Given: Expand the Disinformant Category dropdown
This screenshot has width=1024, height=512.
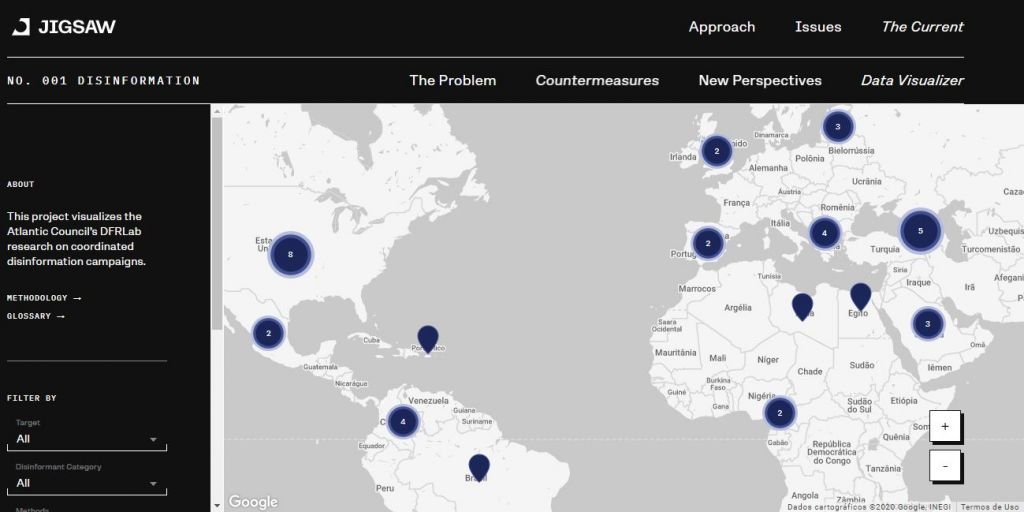Looking at the screenshot, I should tap(87, 483).
